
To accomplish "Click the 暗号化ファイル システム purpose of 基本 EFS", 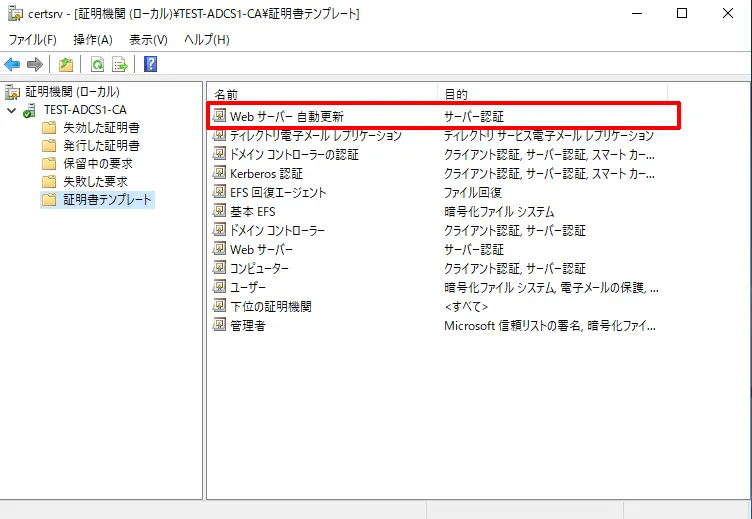I will click(x=499, y=212).
